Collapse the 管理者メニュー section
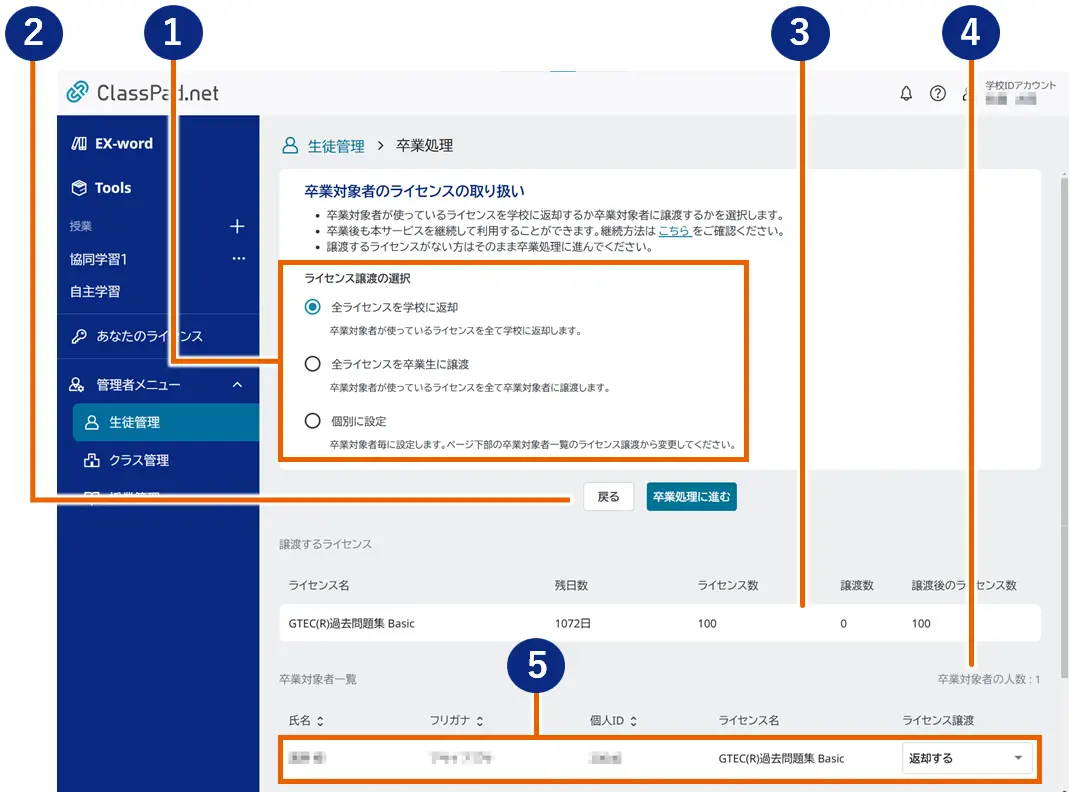The height and width of the screenshot is (792, 1069). [237, 385]
